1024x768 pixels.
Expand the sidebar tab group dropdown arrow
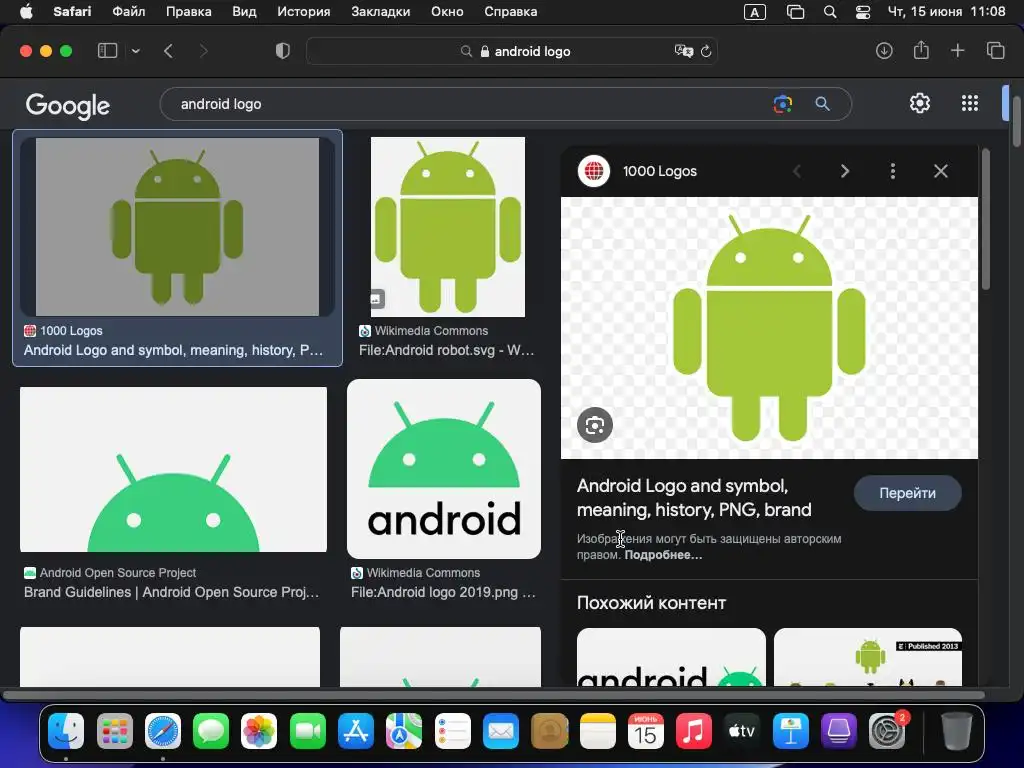coord(136,51)
